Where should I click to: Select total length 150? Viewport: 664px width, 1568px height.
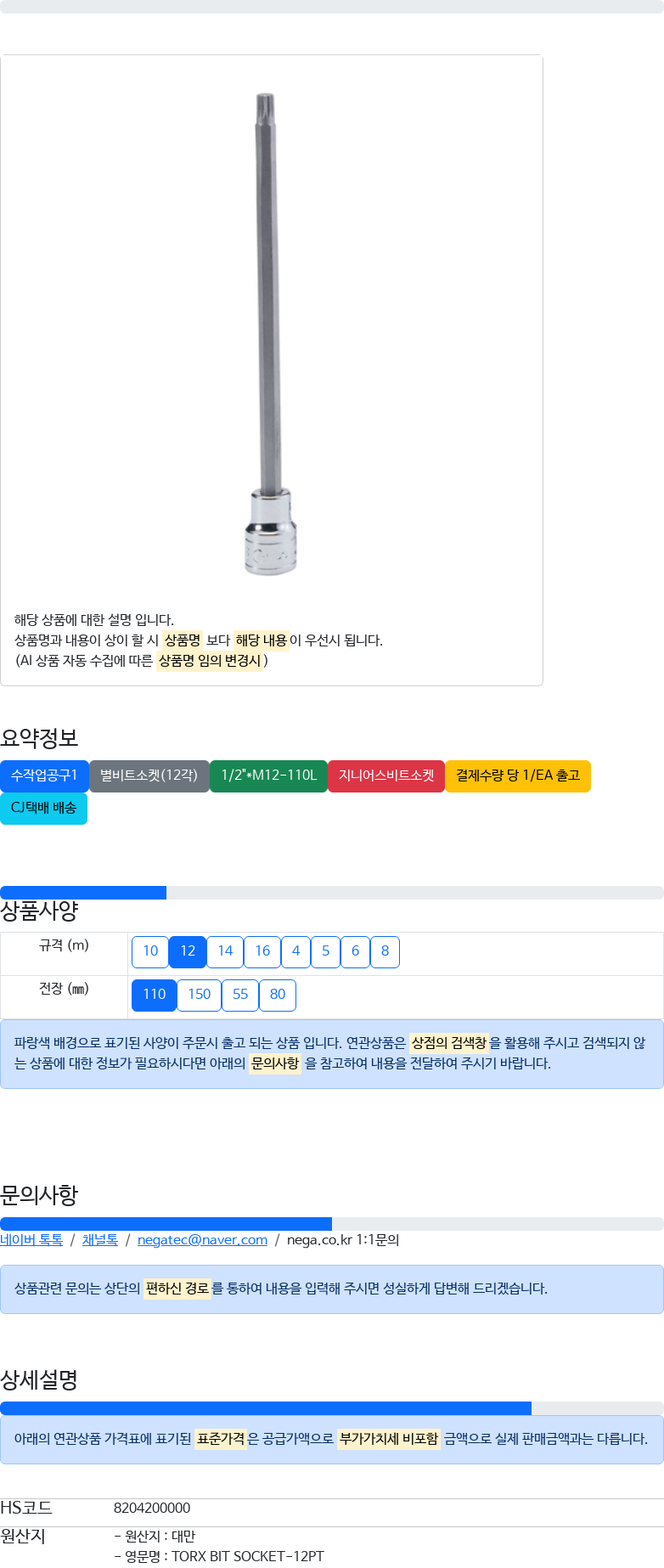pos(200,995)
